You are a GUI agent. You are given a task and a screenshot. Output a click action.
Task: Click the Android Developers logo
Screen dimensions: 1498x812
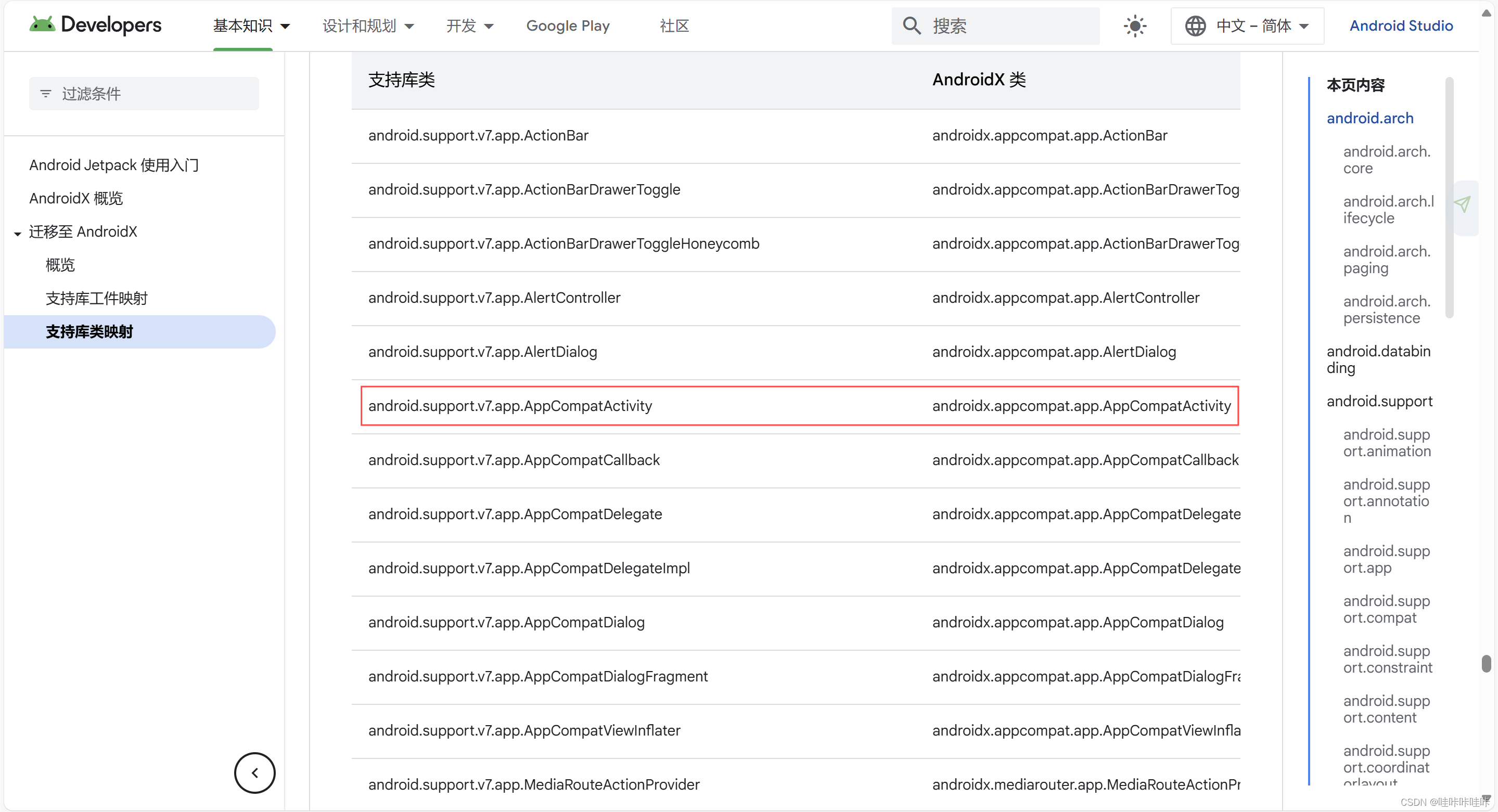(x=95, y=25)
